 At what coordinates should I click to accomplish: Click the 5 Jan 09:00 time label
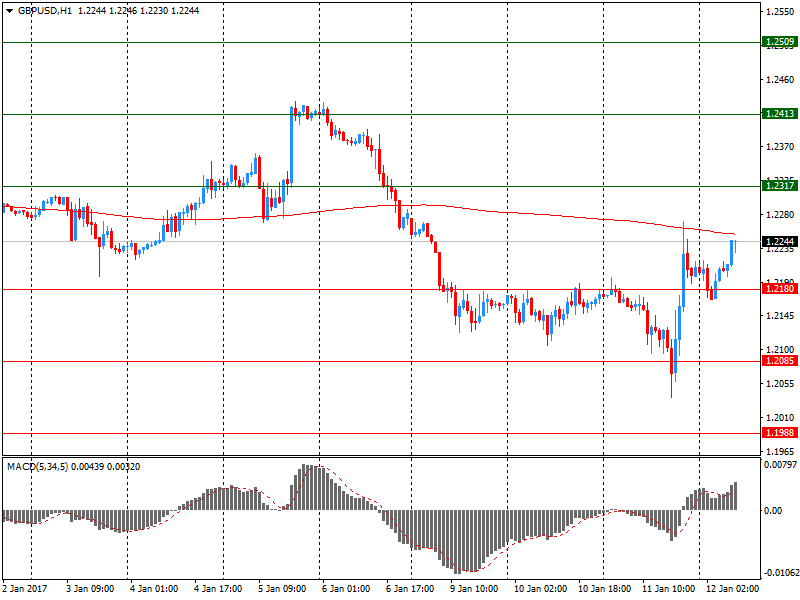[x=282, y=589]
